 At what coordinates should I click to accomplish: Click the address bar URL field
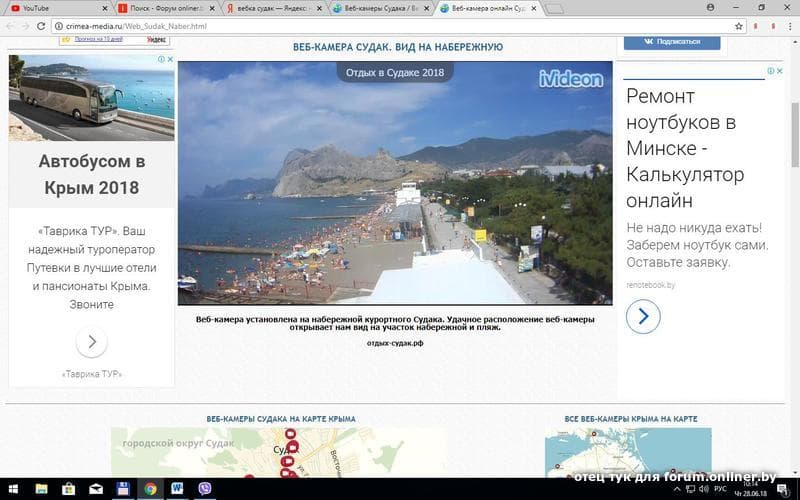398,26
